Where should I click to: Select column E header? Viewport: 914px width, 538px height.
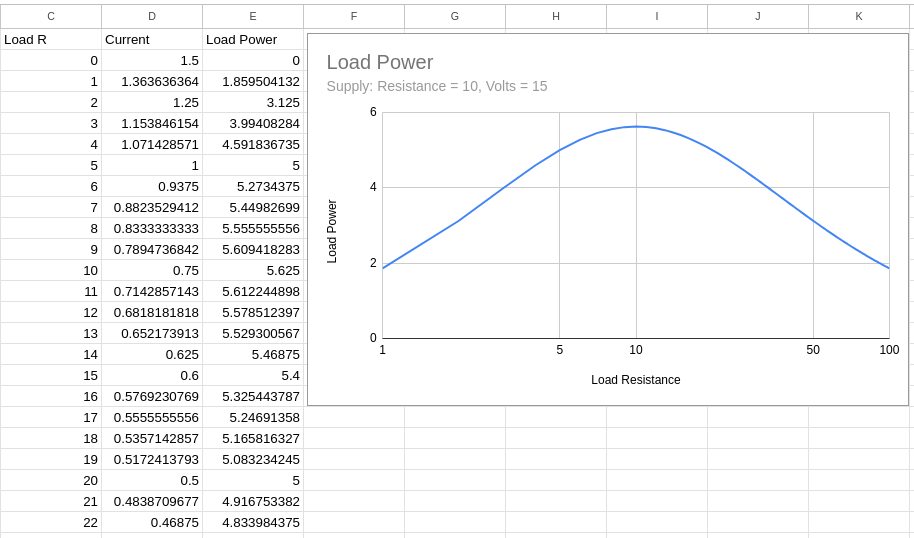(x=253, y=16)
